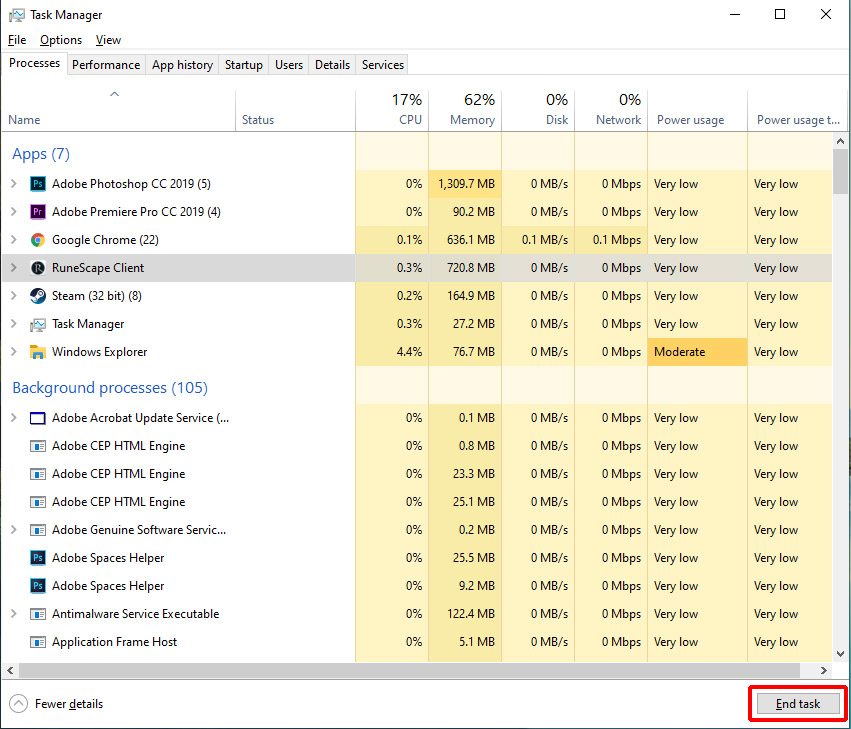Click the Task Manager title bar icon
This screenshot has width=851, height=729.
pyautogui.click(x=17, y=15)
